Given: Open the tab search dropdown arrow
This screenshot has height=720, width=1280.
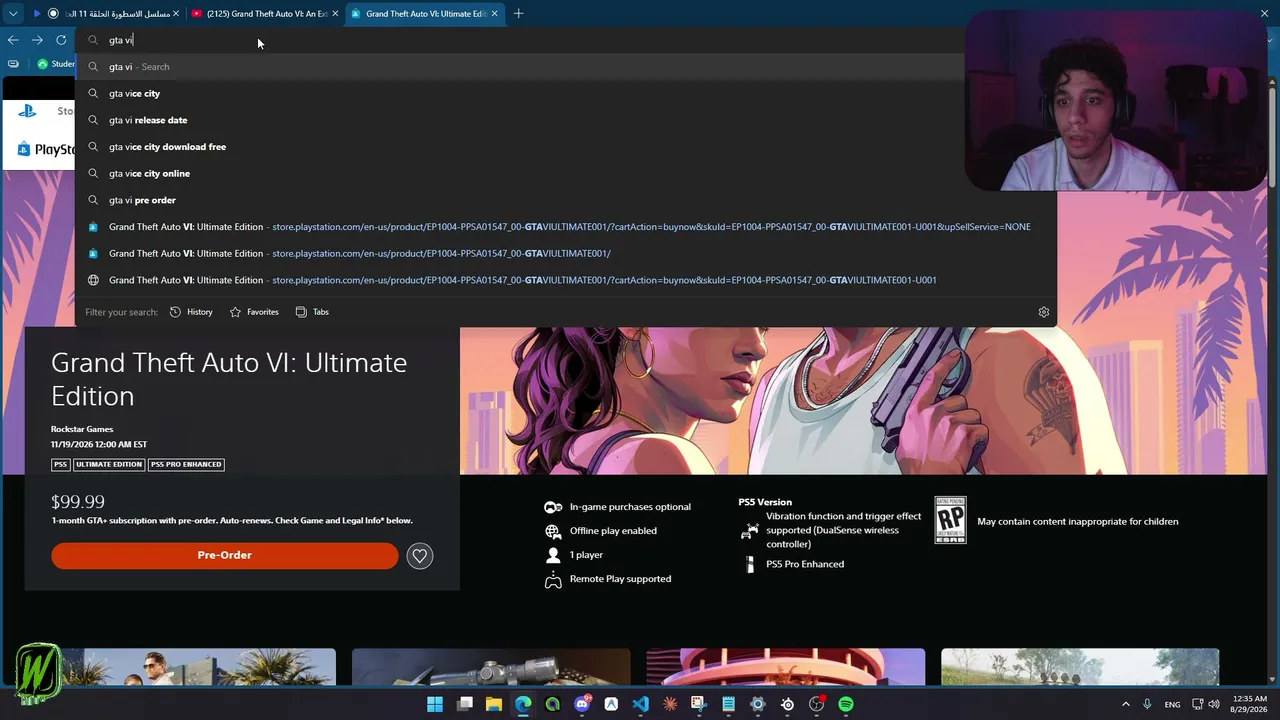Looking at the screenshot, I should coord(13,14).
